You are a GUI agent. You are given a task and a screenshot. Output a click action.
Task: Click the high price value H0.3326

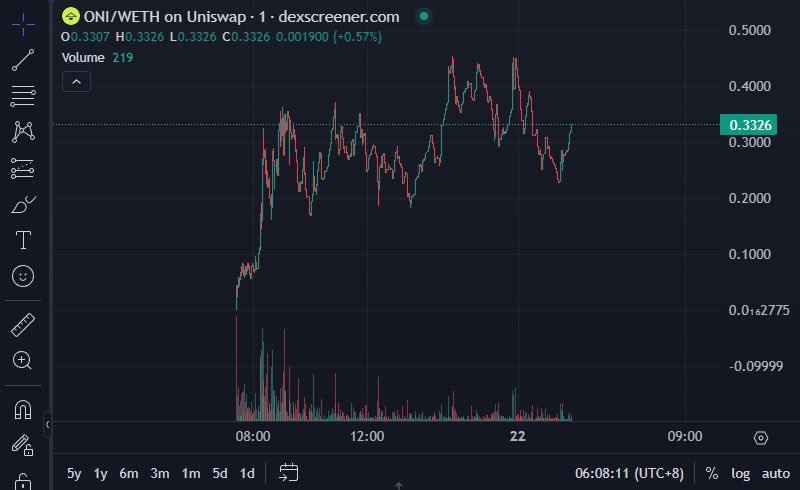140,37
